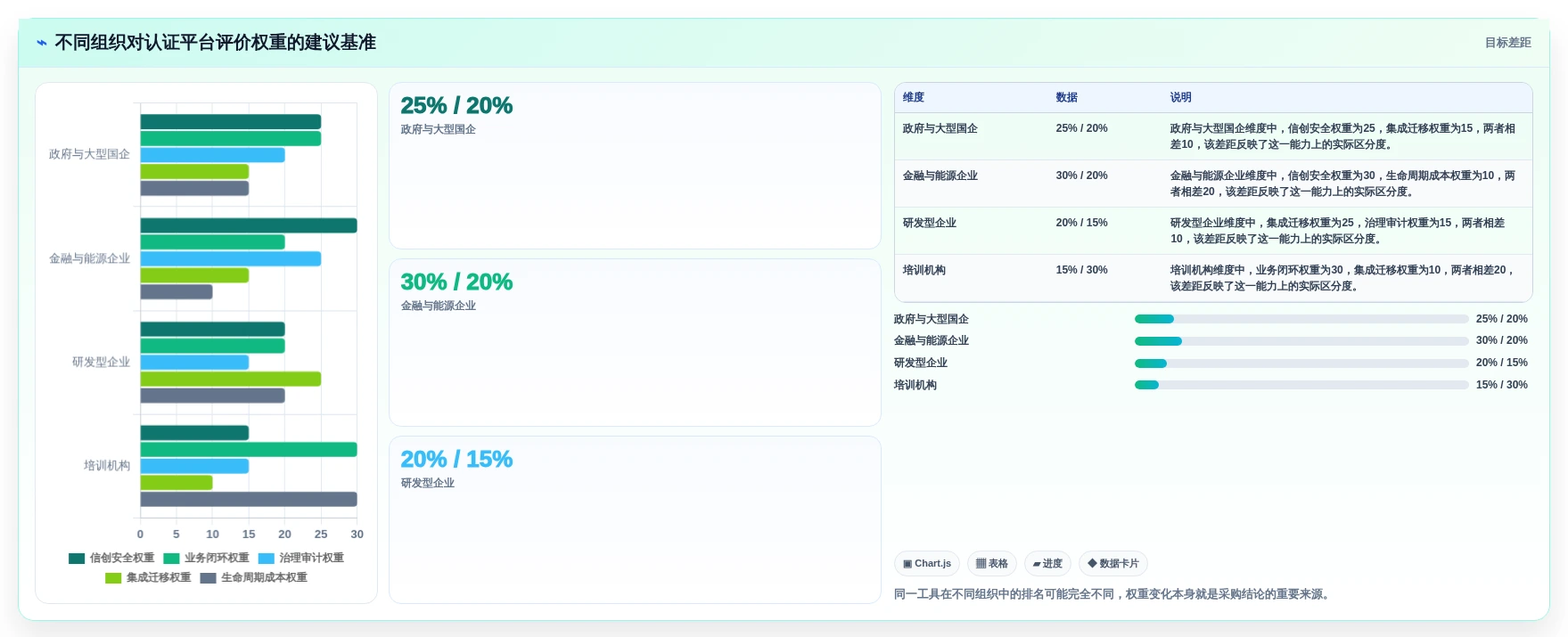The width and height of the screenshot is (1568, 637).
Task: Click the Chart.js tag chip
Action: 927,563
